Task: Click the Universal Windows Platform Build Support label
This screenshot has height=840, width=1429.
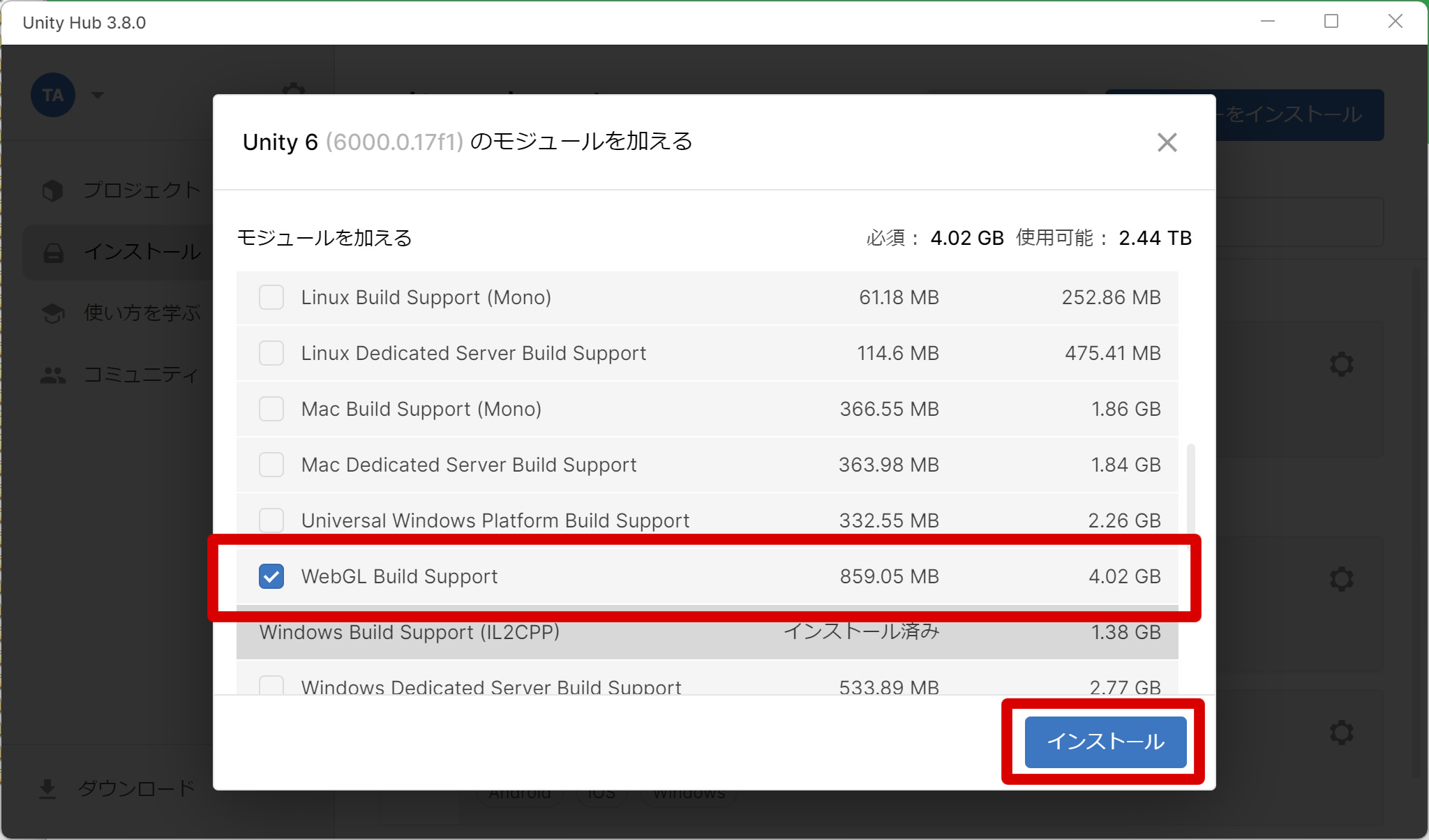Action: [x=495, y=520]
